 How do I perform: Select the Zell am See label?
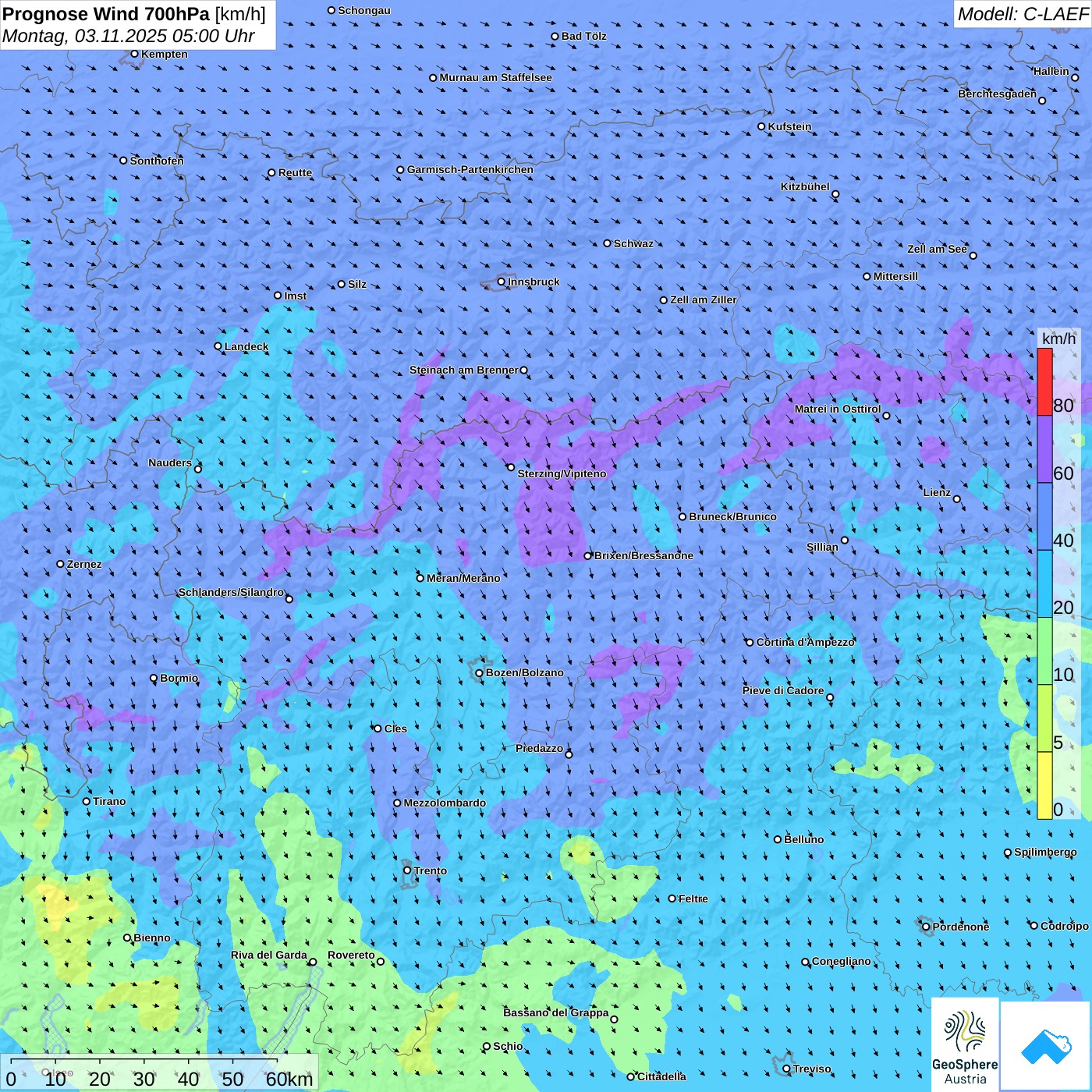[x=937, y=249]
